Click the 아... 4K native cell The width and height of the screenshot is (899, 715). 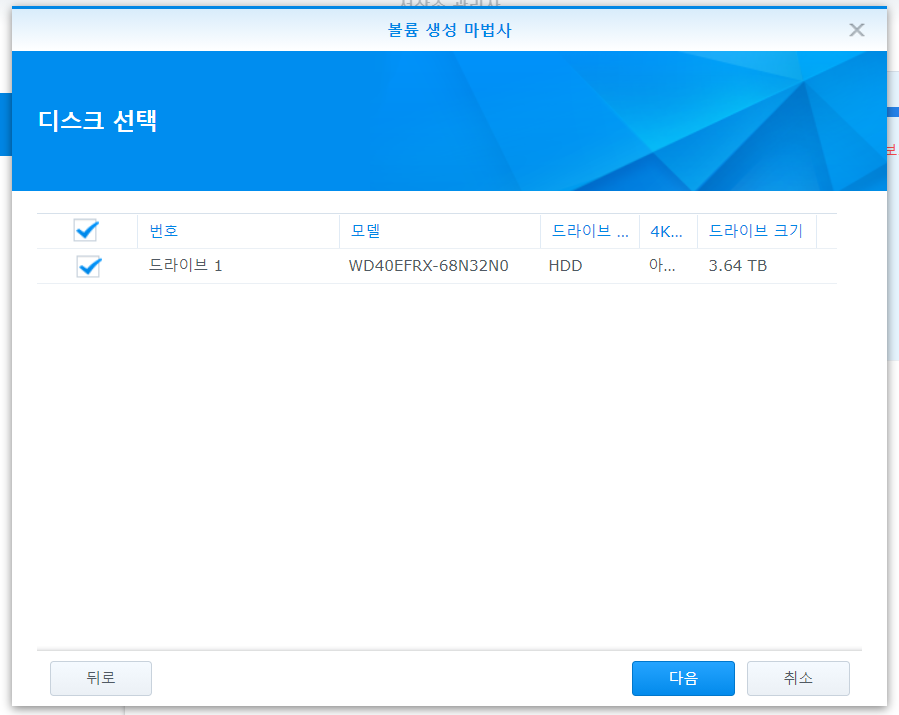pos(662,265)
